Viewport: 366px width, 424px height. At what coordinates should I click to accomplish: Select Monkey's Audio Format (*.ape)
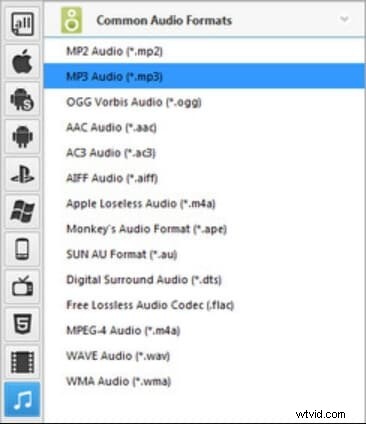point(204,229)
